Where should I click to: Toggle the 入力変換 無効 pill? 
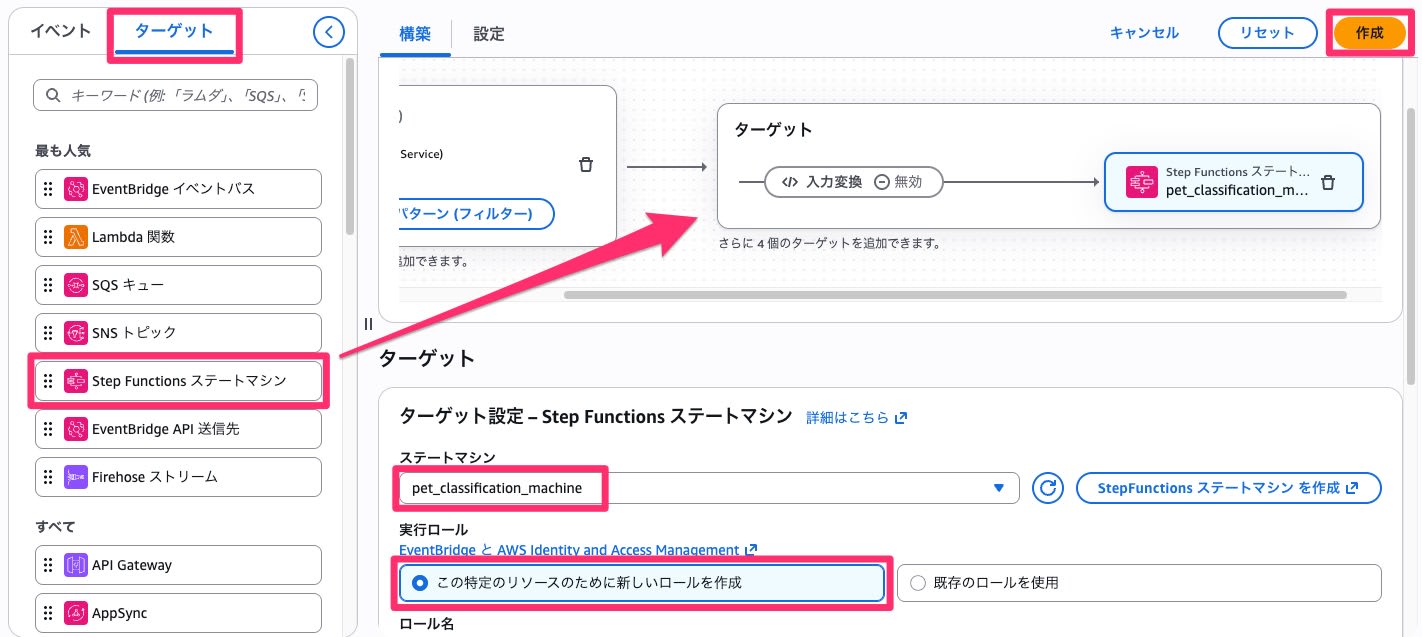click(x=853, y=182)
